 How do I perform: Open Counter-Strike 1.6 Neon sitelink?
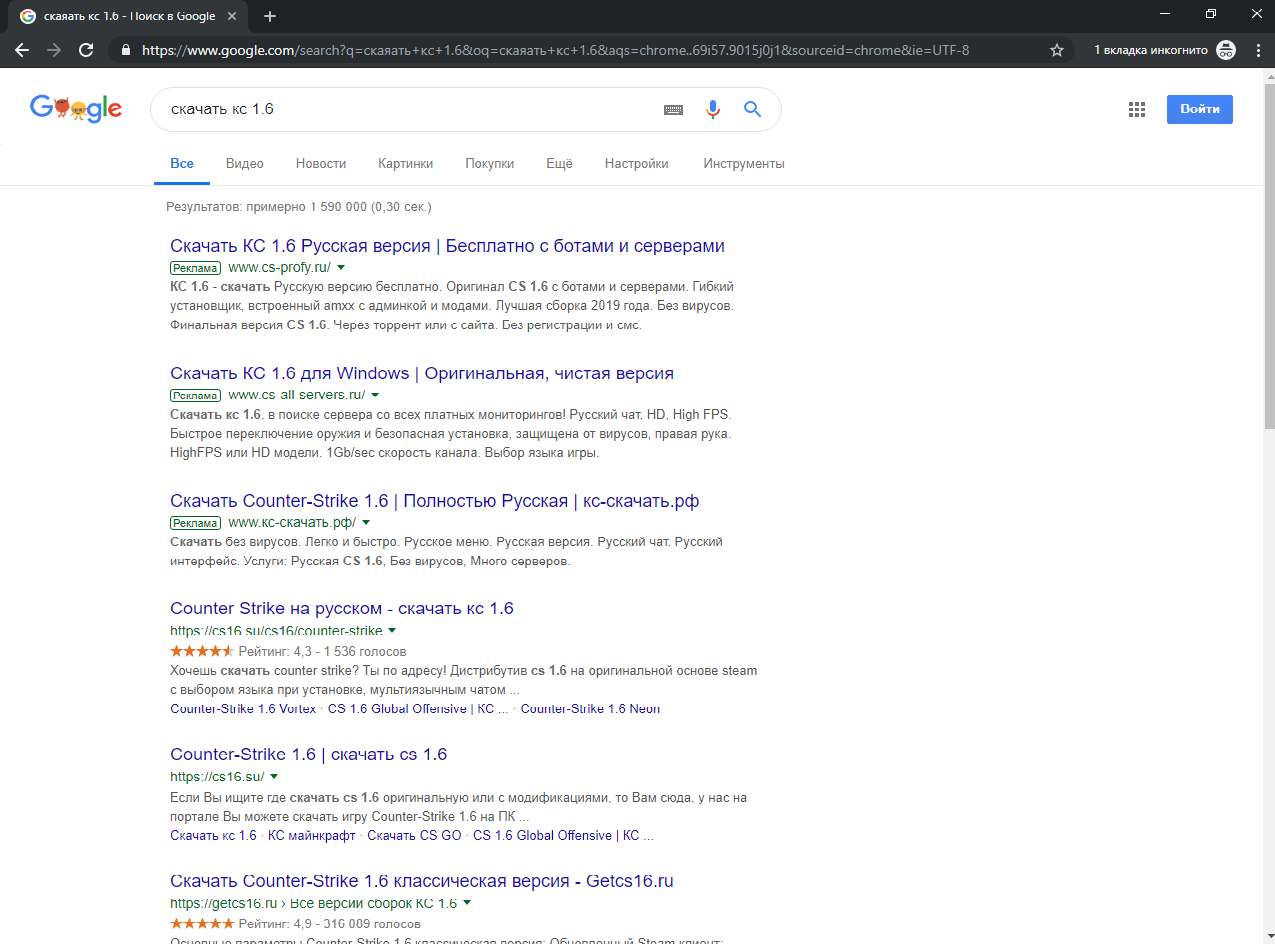(x=590, y=709)
